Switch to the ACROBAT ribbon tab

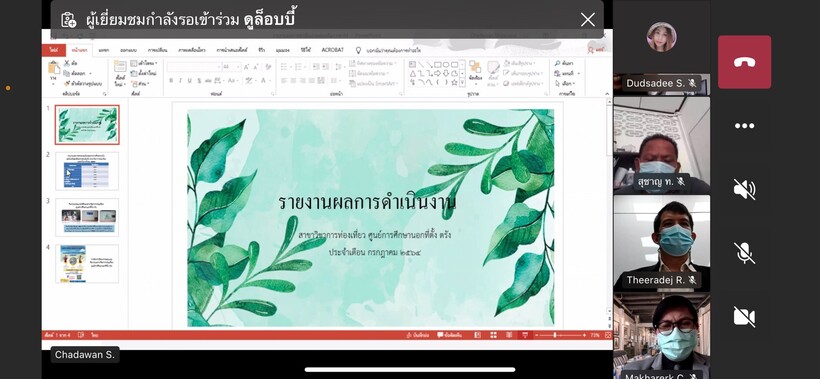click(333, 50)
